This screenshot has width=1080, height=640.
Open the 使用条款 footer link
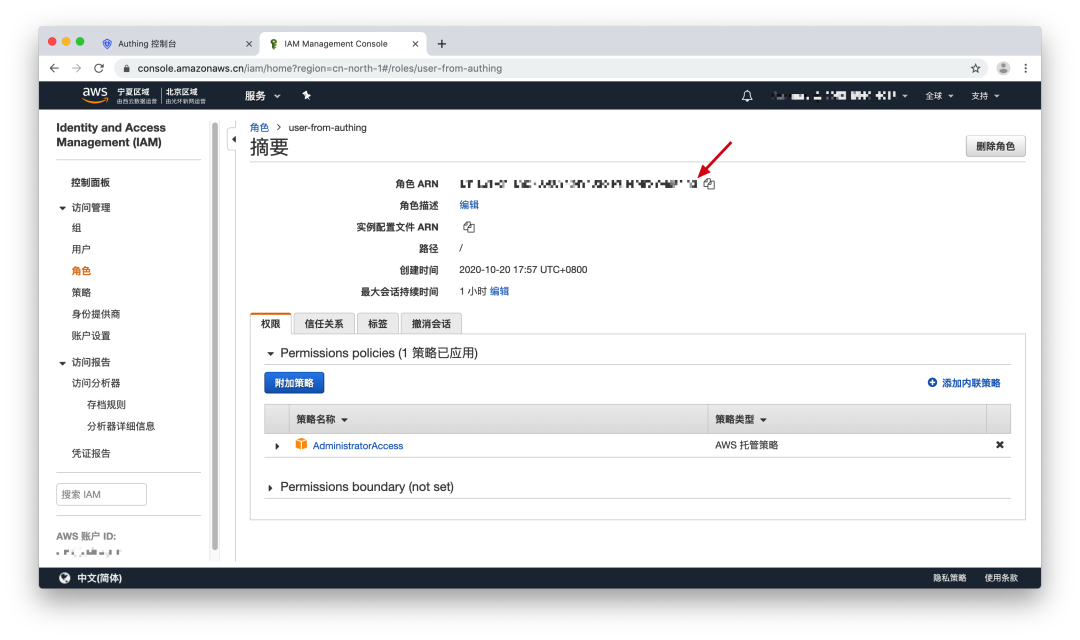1001,578
